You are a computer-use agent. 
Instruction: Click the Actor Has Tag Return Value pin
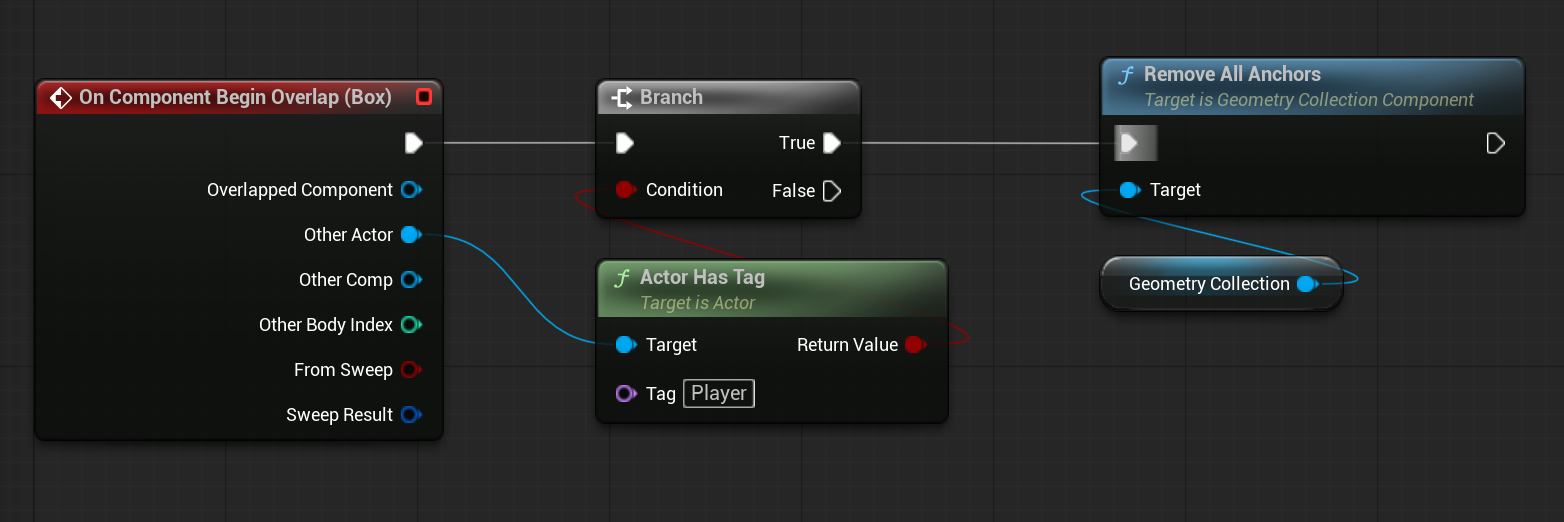click(x=913, y=345)
